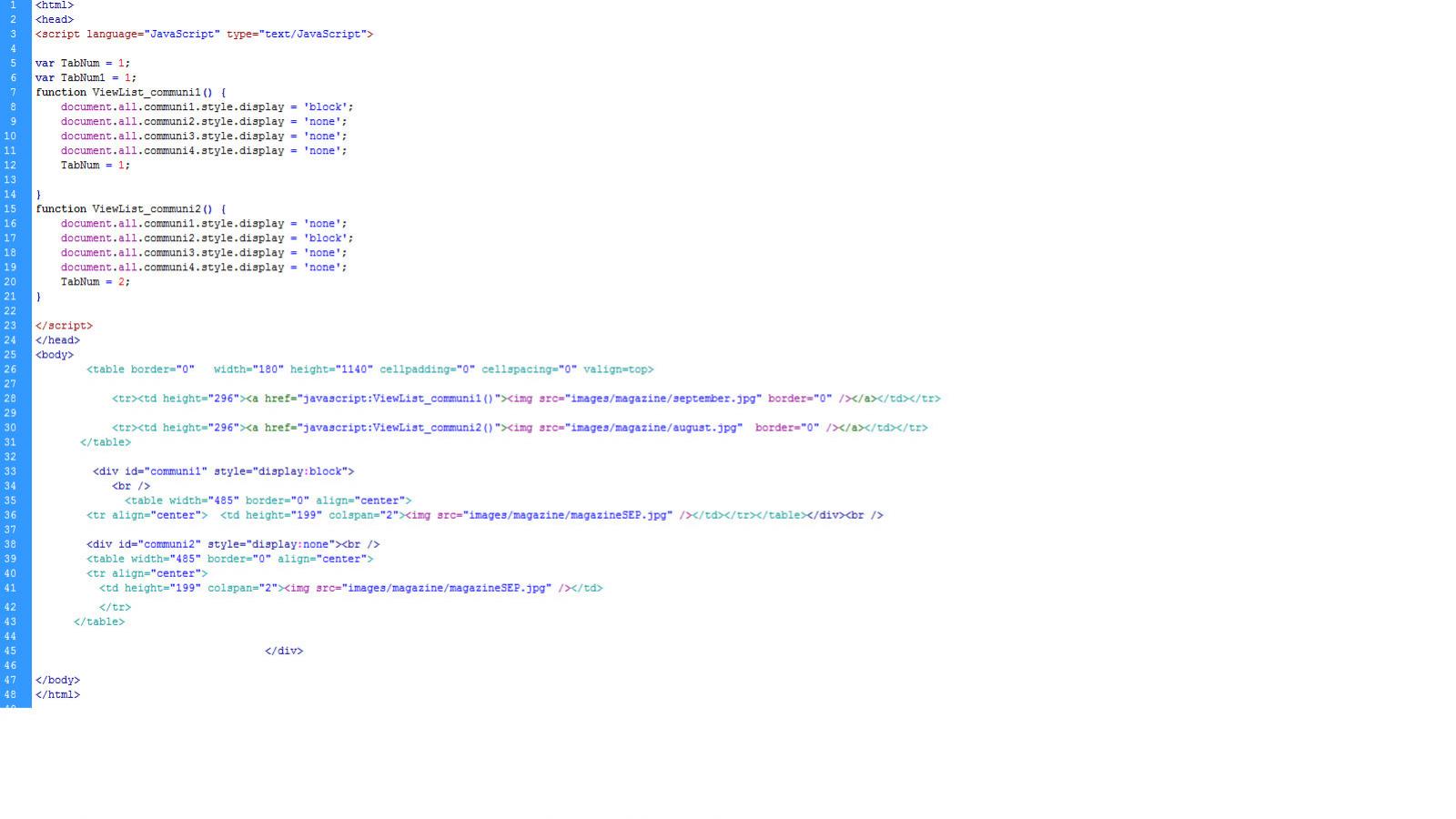Select the script language="JavaScript" tag line
1456x819 pixels.
click(x=205, y=35)
